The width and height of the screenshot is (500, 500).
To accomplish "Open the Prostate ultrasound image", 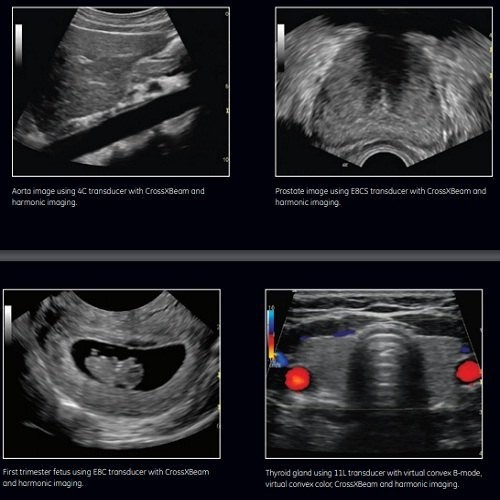I will pyautogui.click(x=384, y=92).
